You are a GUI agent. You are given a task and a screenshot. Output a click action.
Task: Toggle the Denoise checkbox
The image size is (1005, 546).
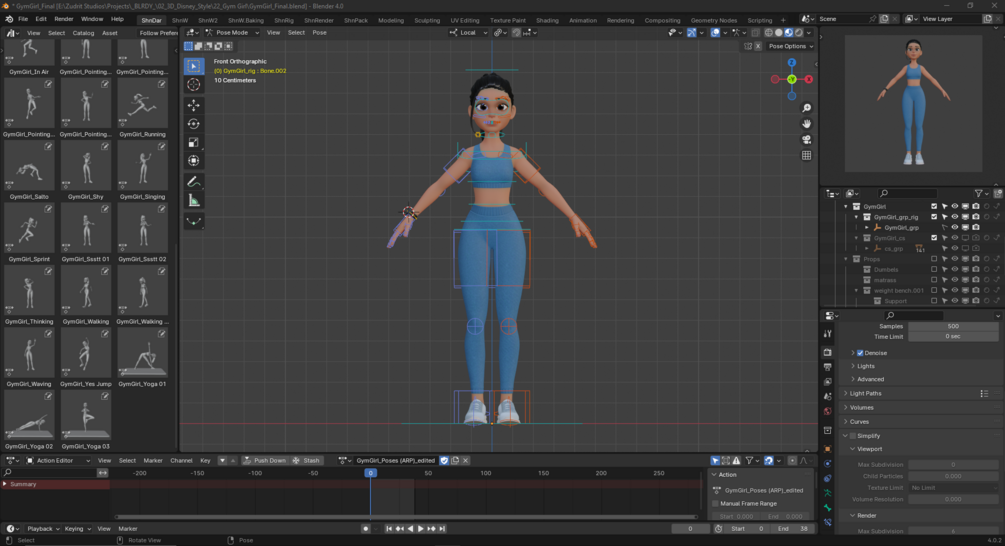[860, 352]
